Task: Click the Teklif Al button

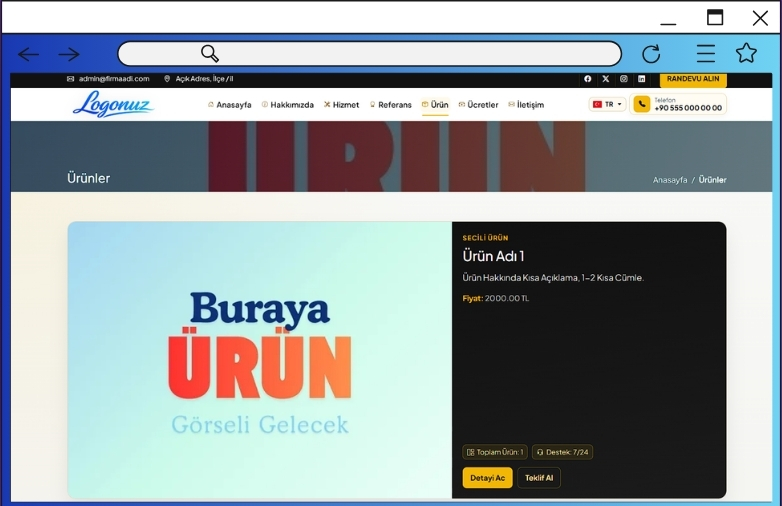Action: point(539,478)
